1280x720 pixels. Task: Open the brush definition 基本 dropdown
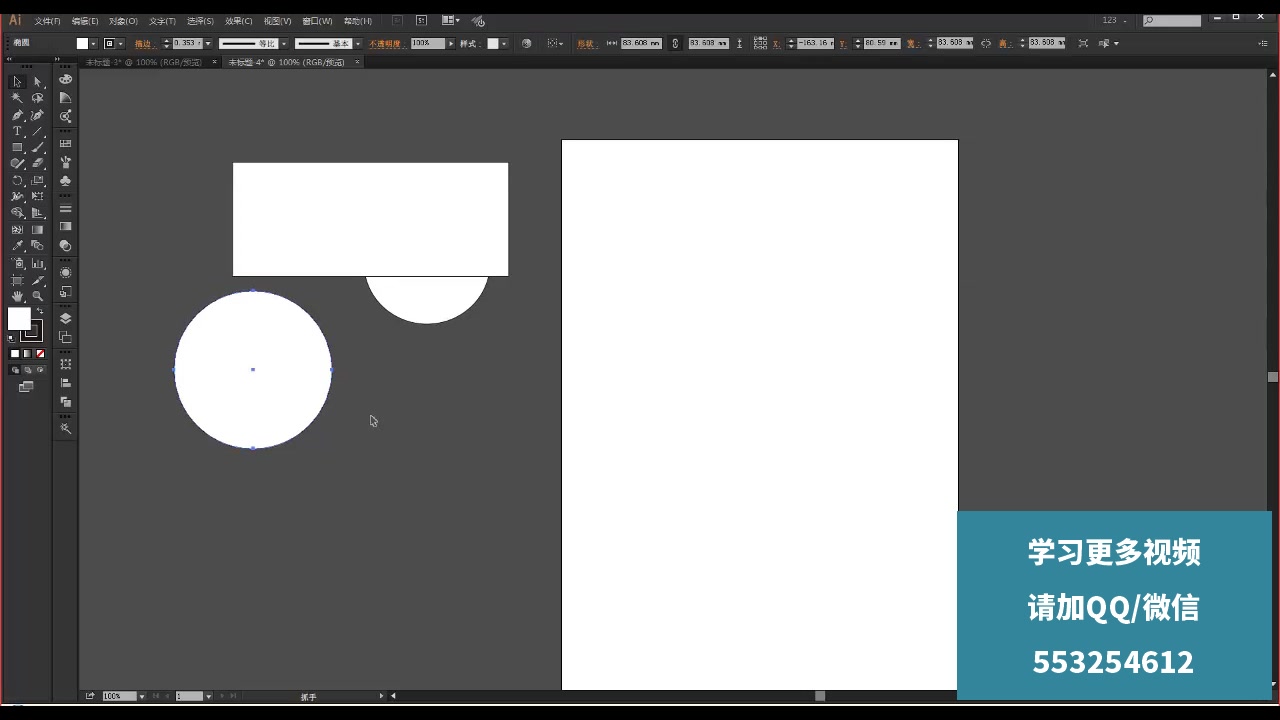(x=358, y=43)
